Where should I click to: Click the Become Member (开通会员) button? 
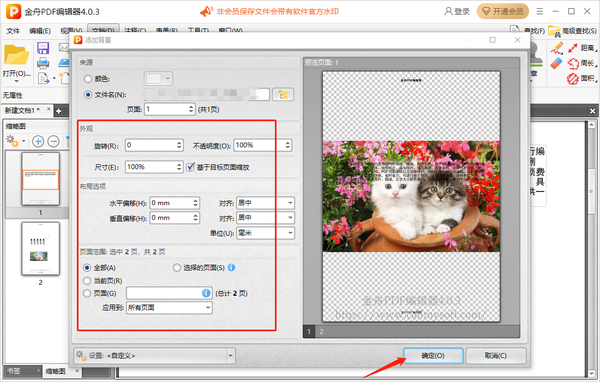tap(503, 11)
